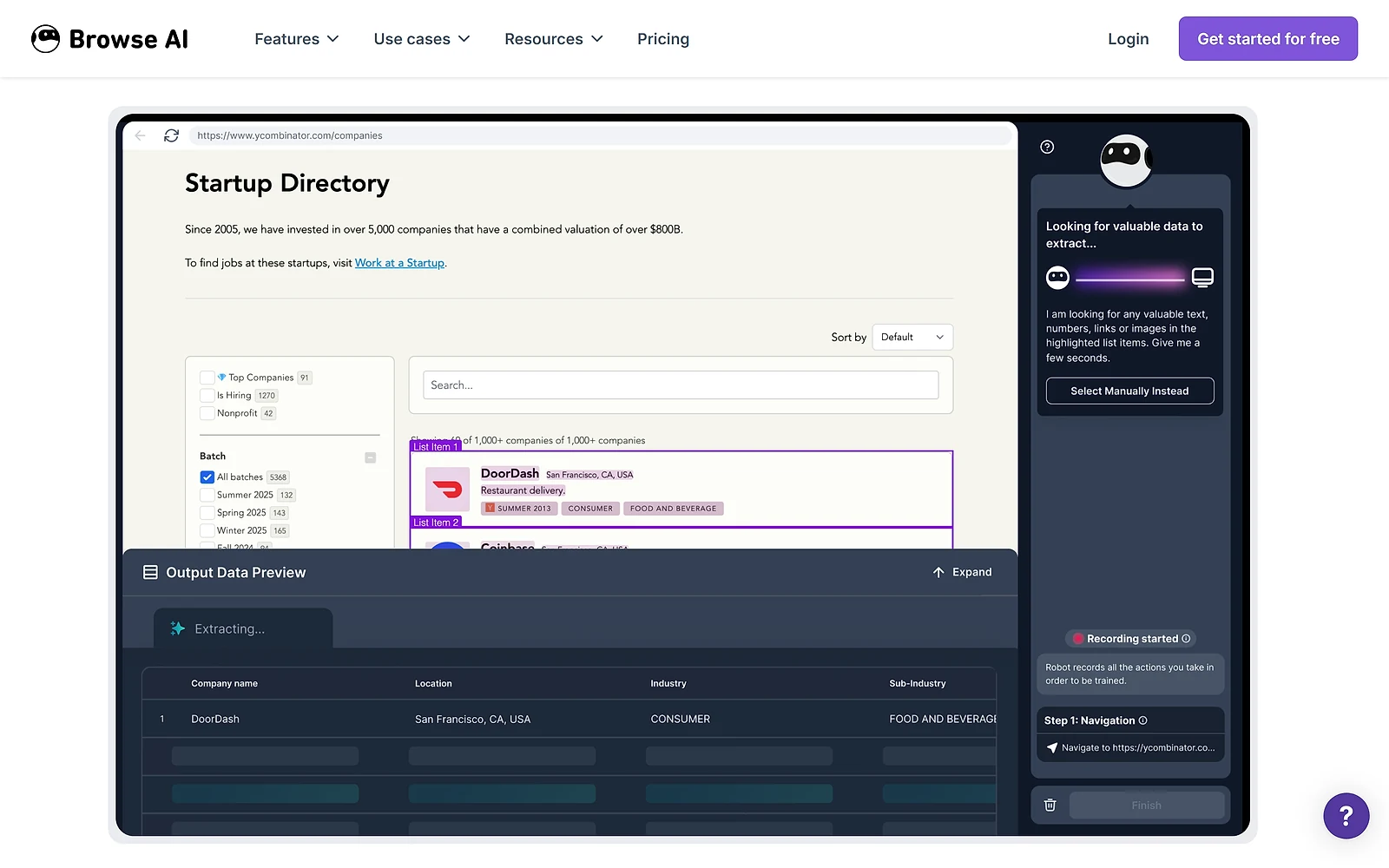Screen dimensions: 1389x868
Task: Open the Resources menu
Action: point(553,39)
